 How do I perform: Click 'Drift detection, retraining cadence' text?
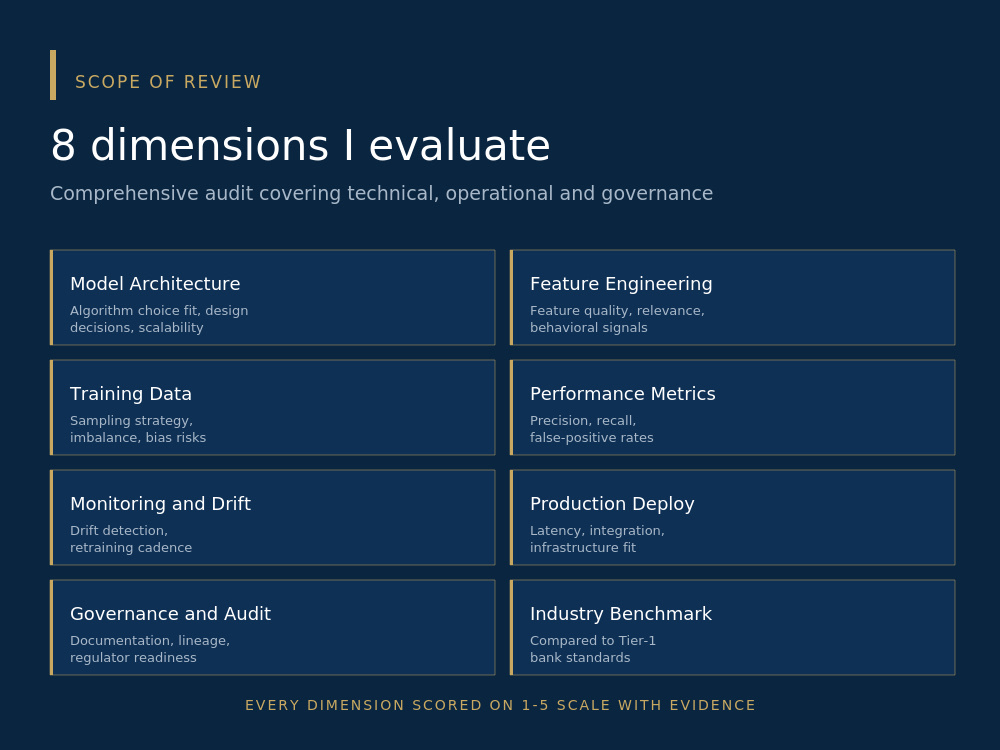point(131,539)
